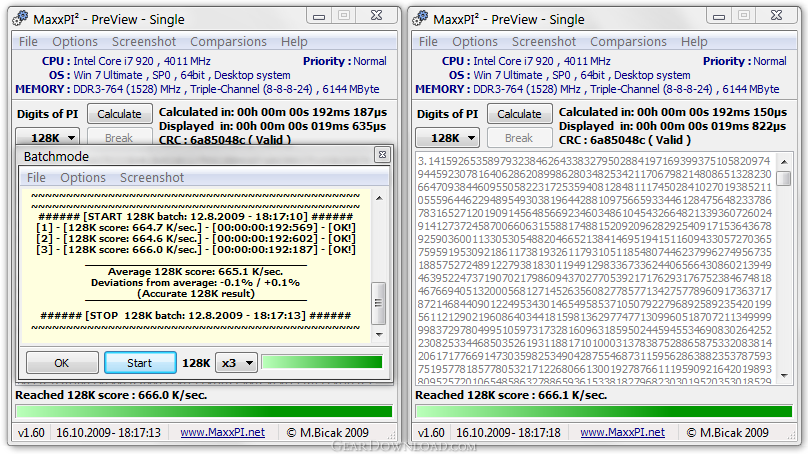Click right window bottom green progress bar
The width and height of the screenshot is (808, 454).
603,411
